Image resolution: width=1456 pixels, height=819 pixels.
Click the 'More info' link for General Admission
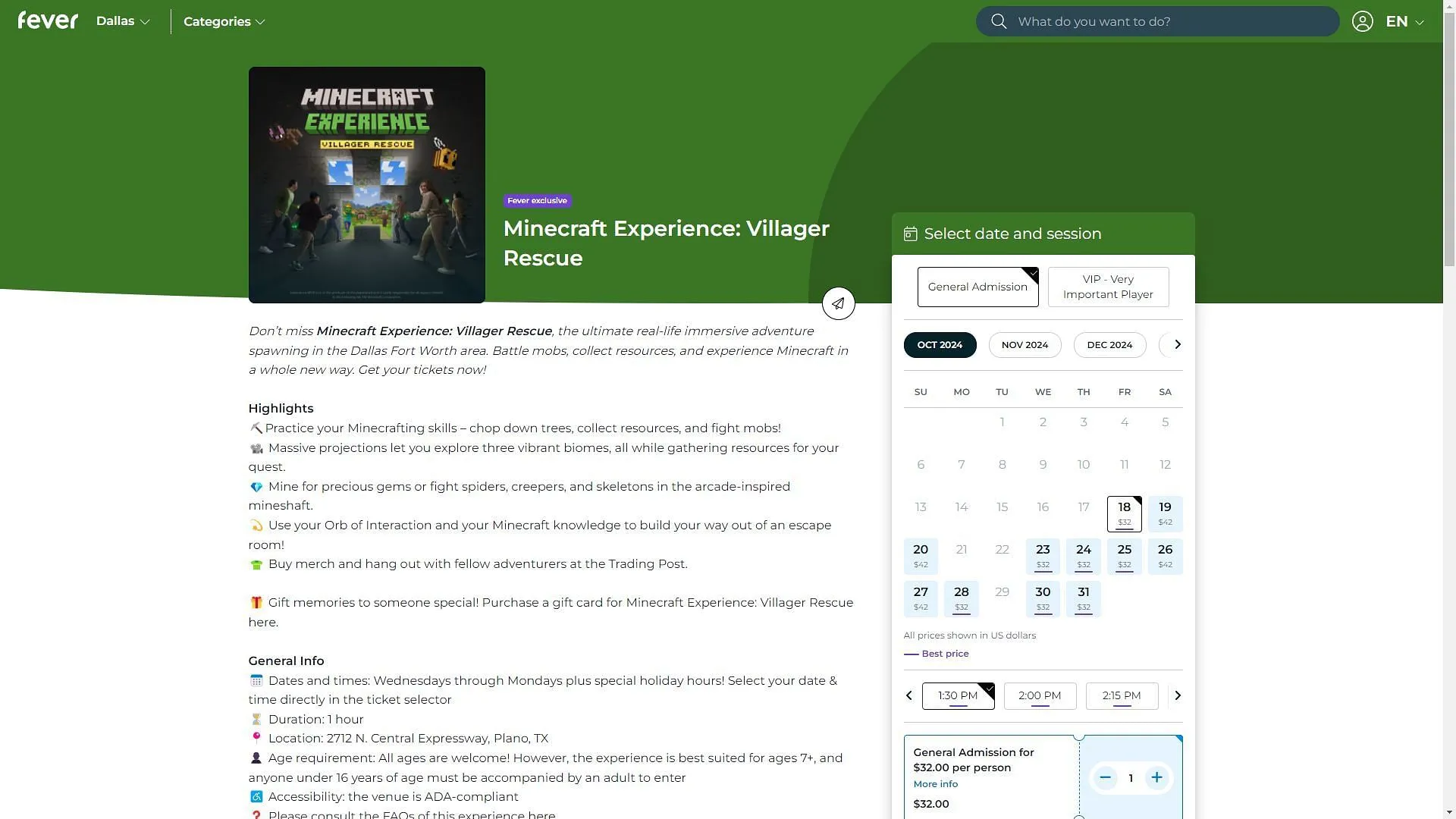(x=936, y=783)
